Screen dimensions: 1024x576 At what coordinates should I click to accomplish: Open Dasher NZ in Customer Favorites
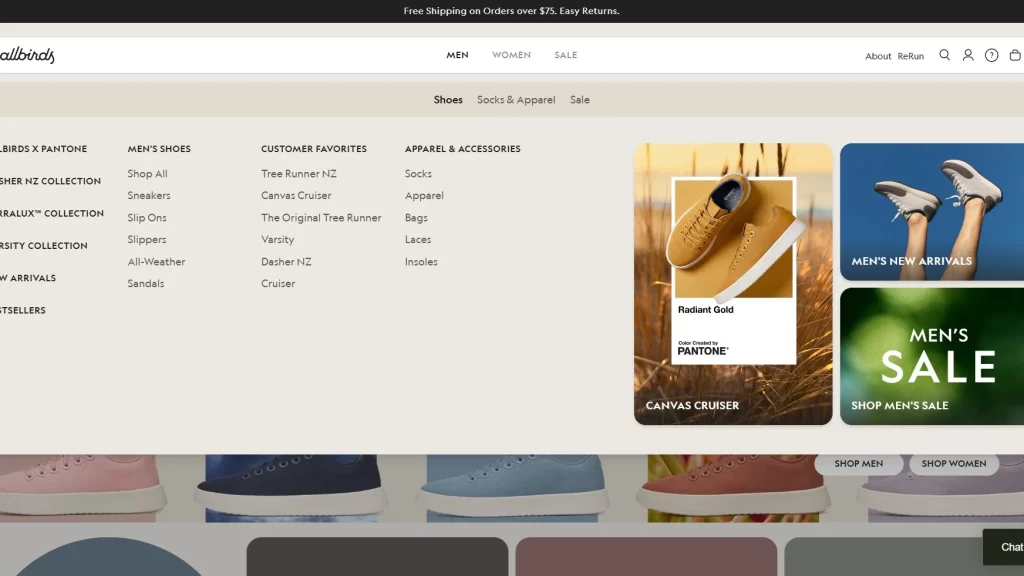(x=286, y=261)
